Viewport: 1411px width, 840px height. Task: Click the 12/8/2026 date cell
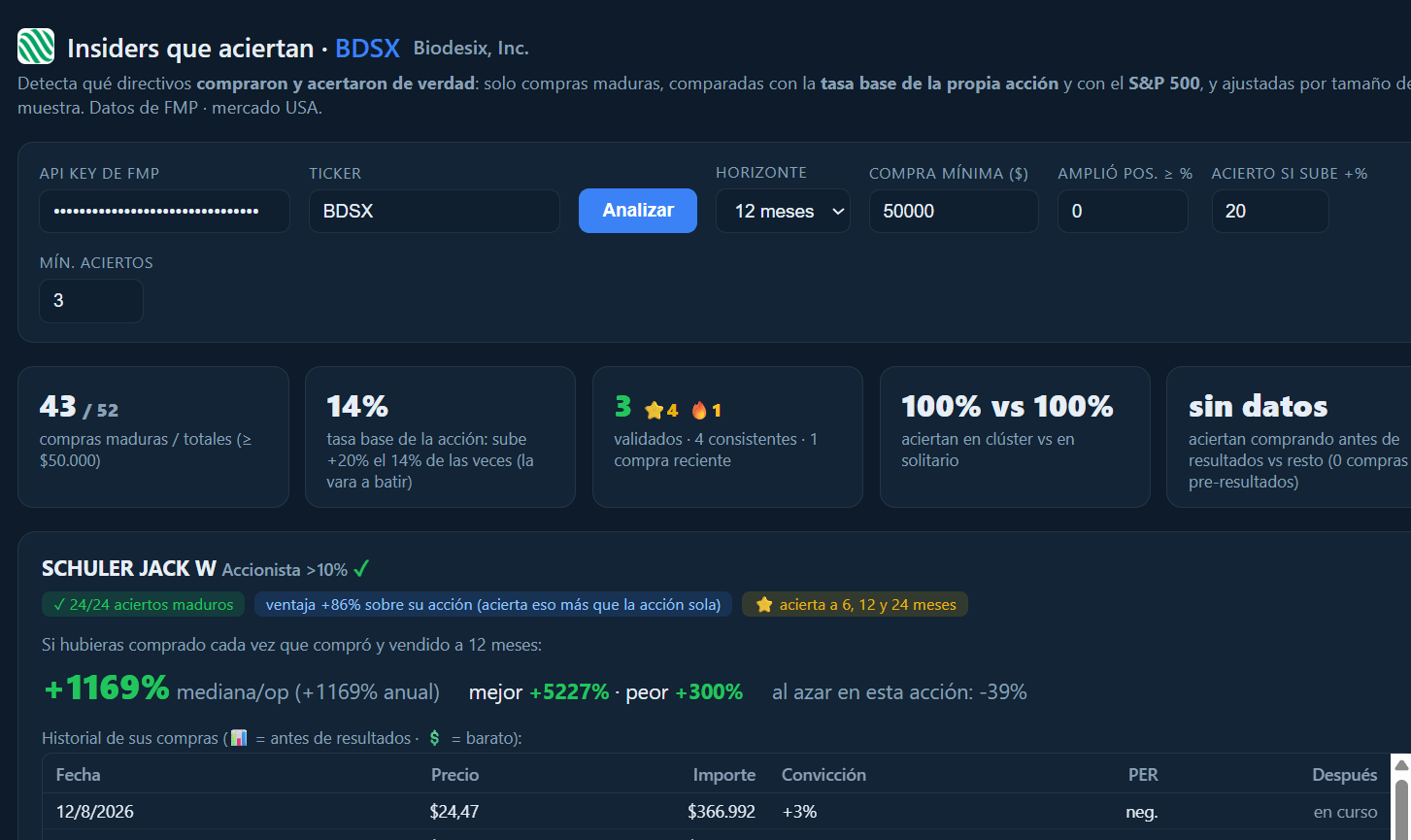95,812
